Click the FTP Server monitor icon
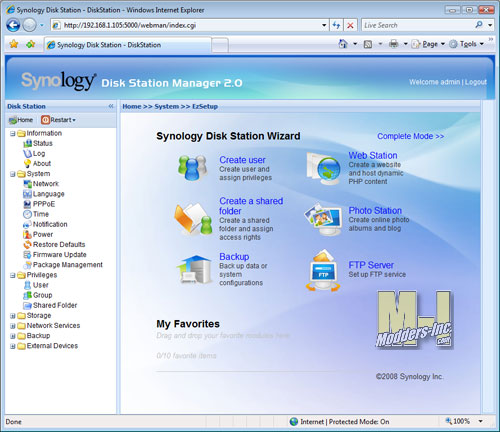The height and width of the screenshot is (432, 500). pyautogui.click(x=323, y=270)
